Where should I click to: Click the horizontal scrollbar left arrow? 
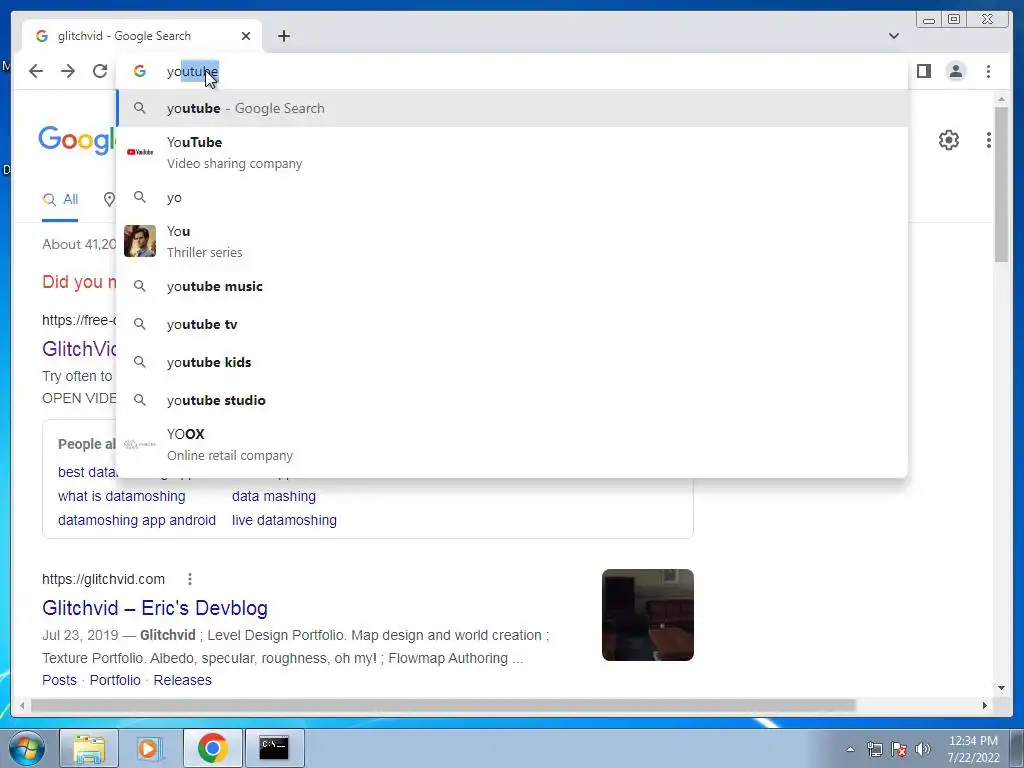coord(22,705)
